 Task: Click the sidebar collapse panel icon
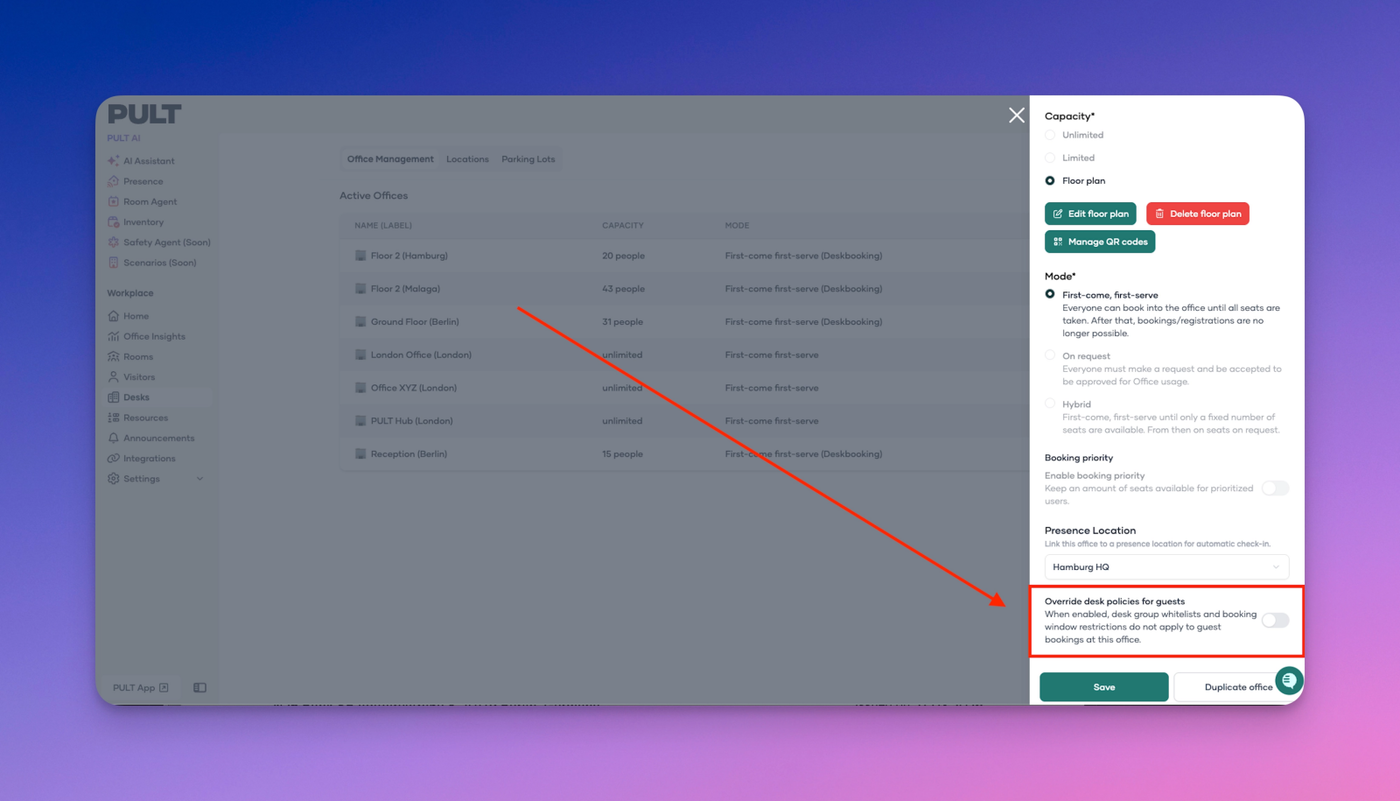pyautogui.click(x=200, y=688)
